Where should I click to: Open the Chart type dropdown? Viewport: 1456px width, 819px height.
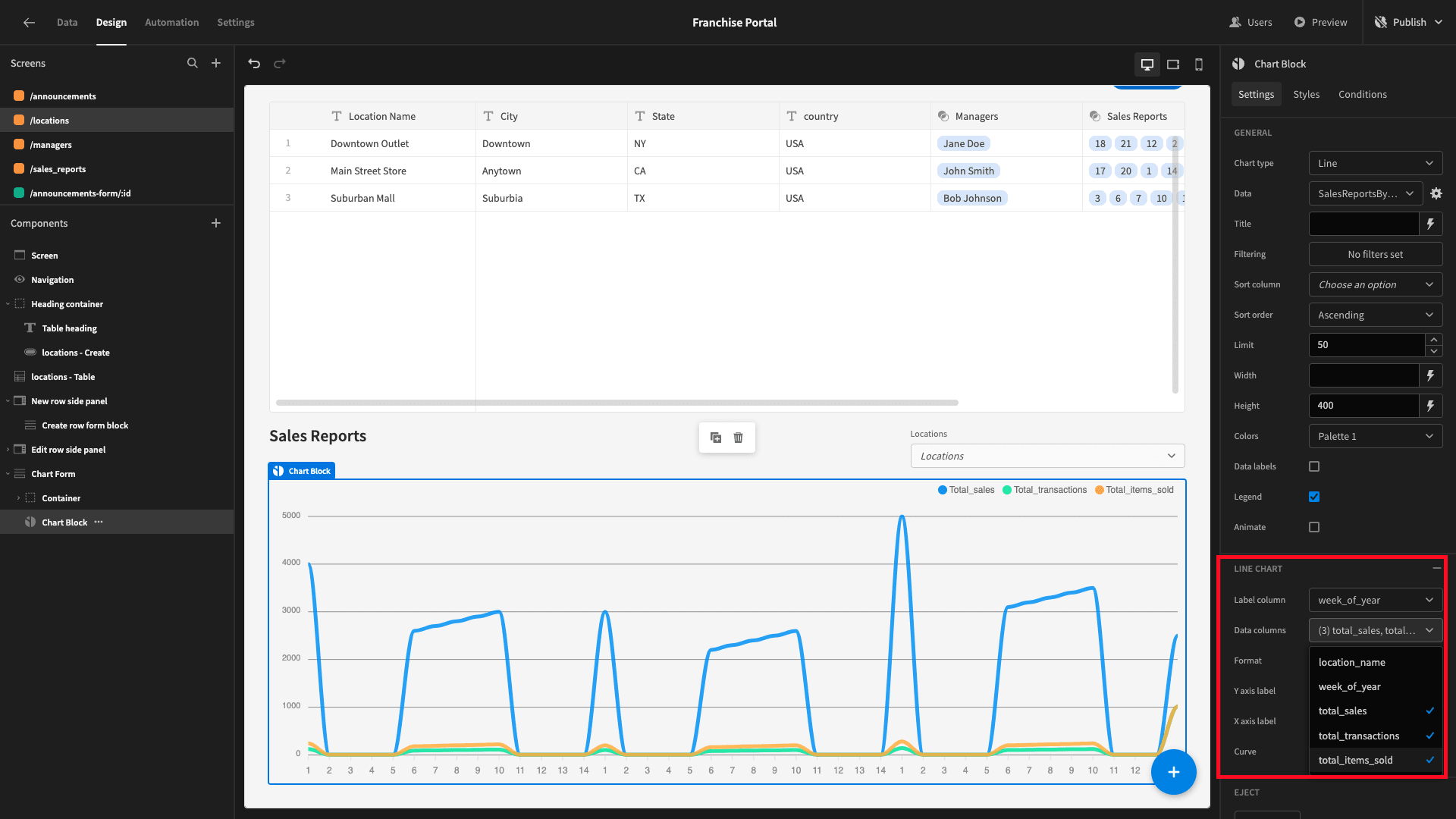pyautogui.click(x=1376, y=163)
